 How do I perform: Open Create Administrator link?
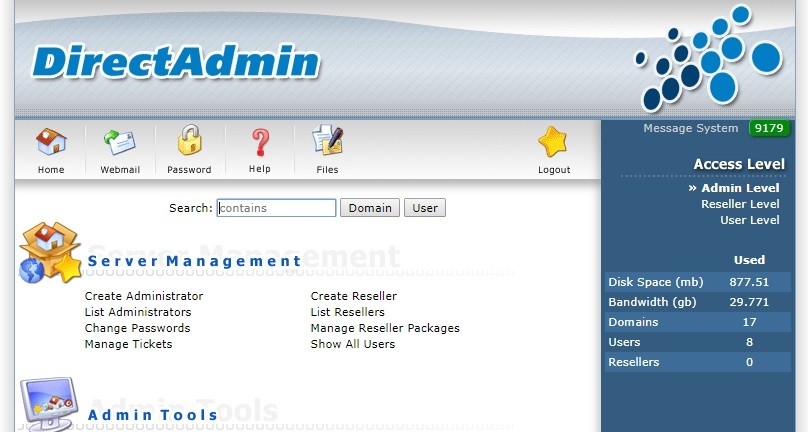(144, 296)
